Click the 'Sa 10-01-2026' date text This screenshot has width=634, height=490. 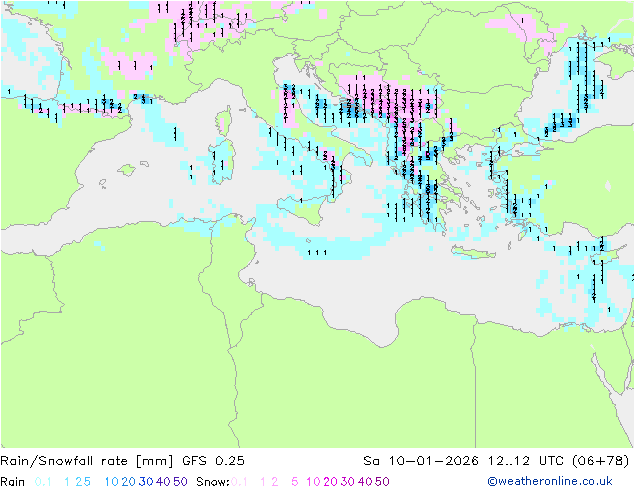tap(421, 460)
